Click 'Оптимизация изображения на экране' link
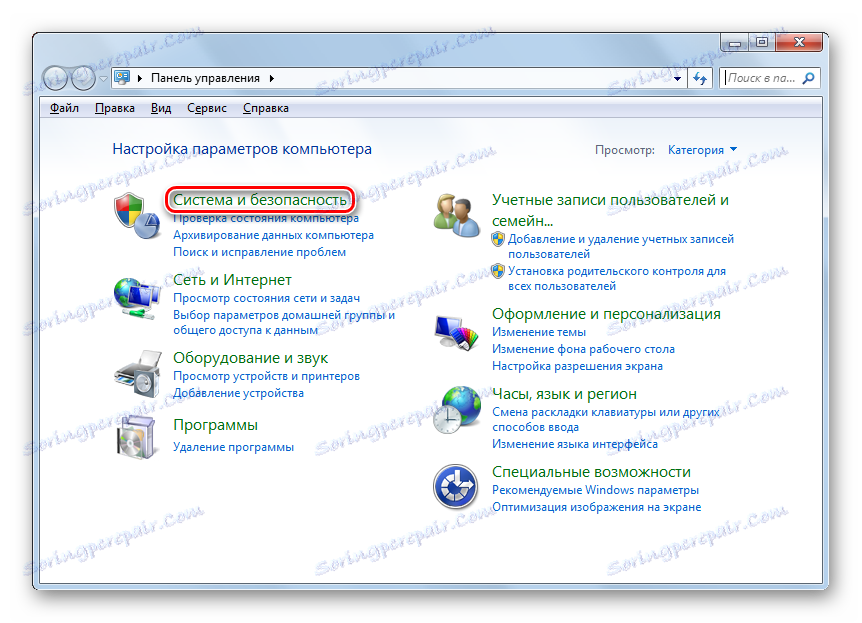The width and height of the screenshot is (862, 623). [x=596, y=508]
